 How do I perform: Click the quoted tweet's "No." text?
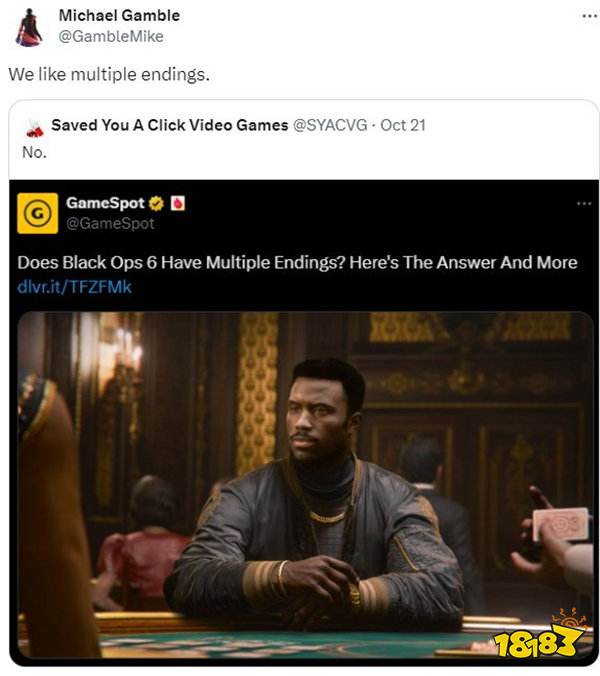click(34, 152)
